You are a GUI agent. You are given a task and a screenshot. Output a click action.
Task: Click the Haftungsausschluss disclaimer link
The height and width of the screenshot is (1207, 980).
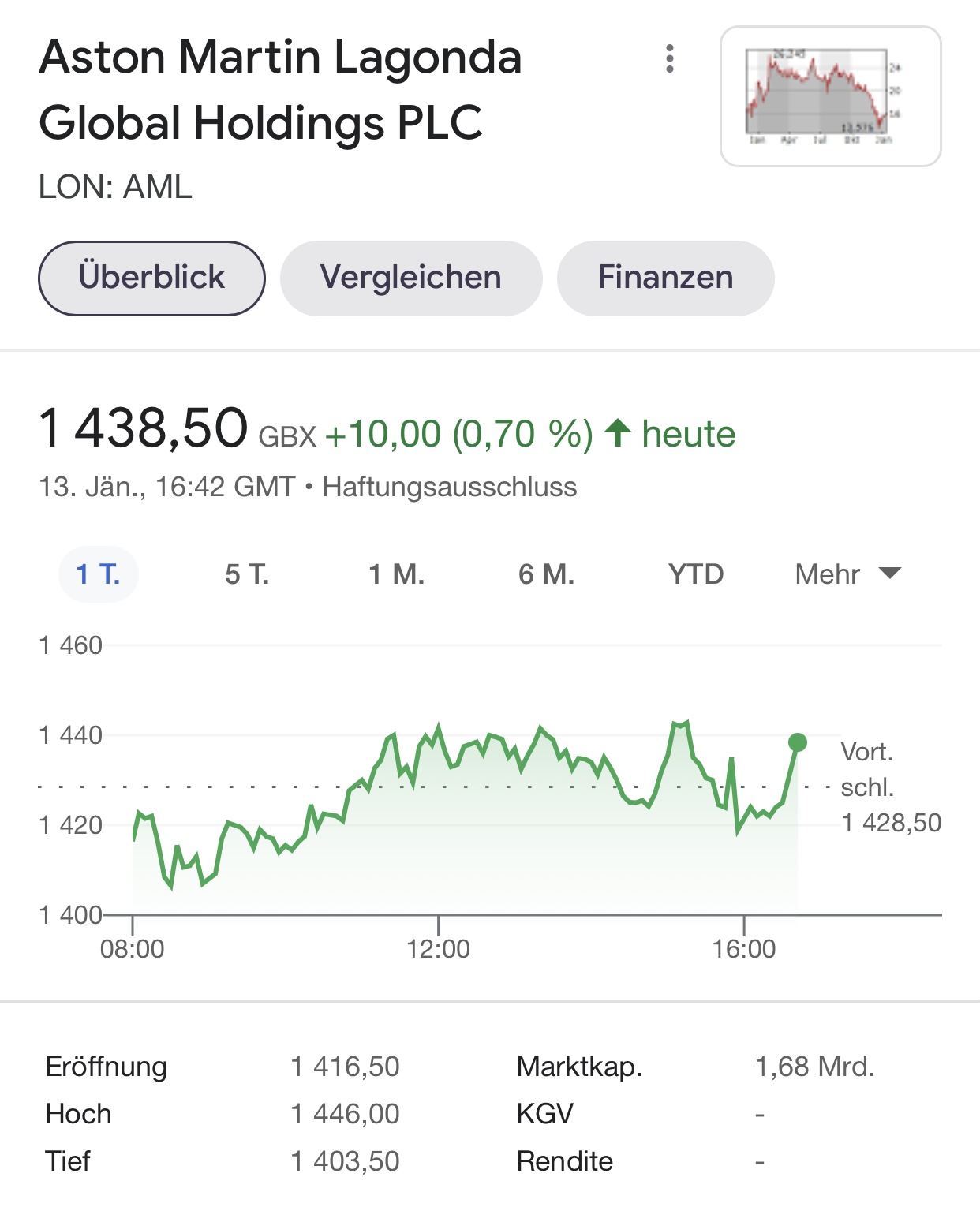point(450,487)
